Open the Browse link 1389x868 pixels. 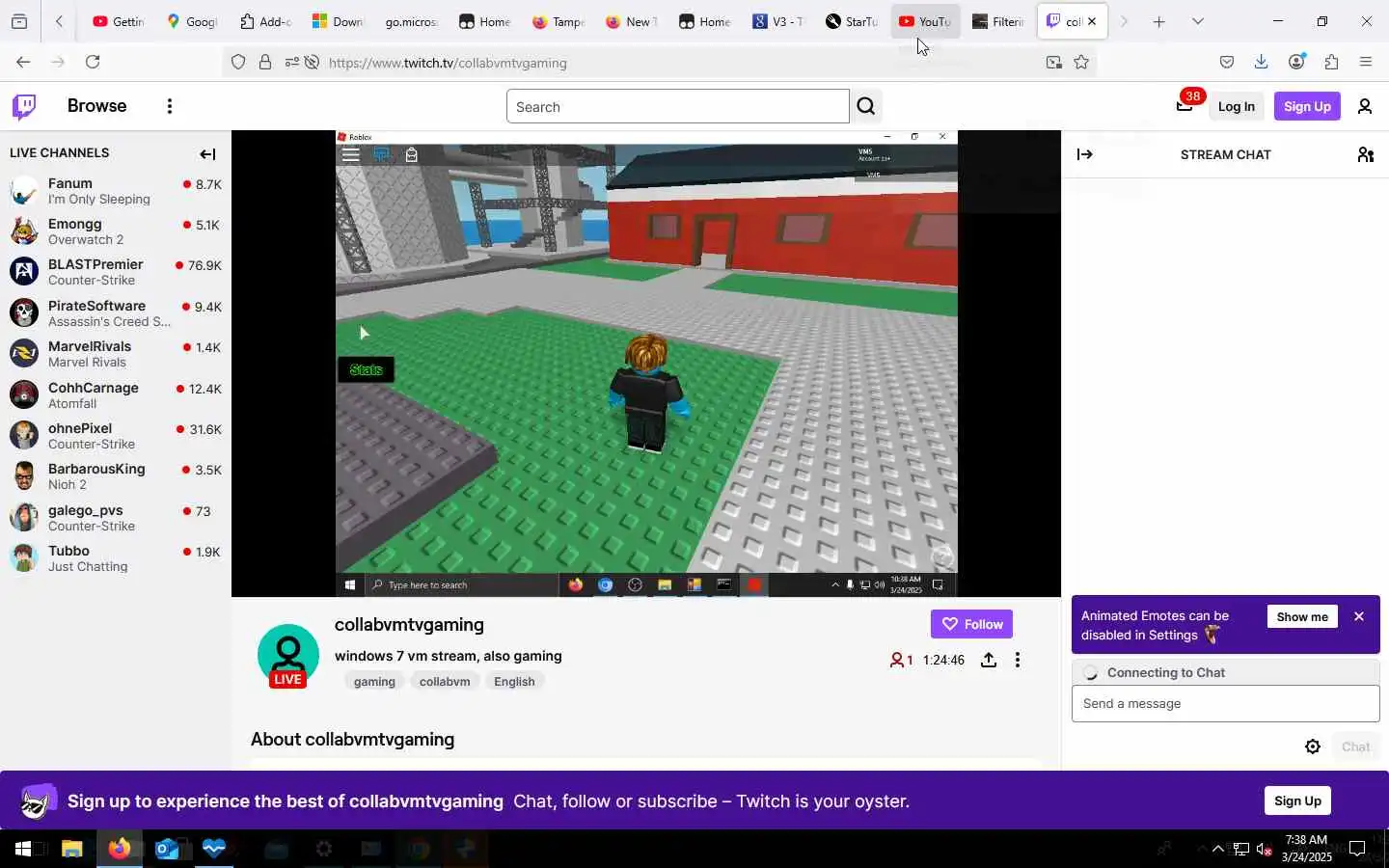tap(97, 106)
